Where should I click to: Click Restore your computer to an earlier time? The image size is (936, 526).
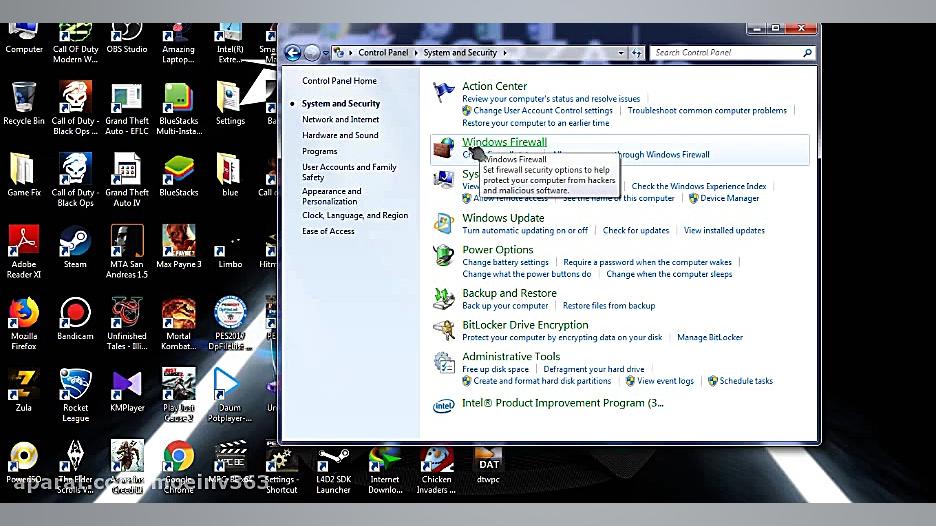(x=535, y=123)
